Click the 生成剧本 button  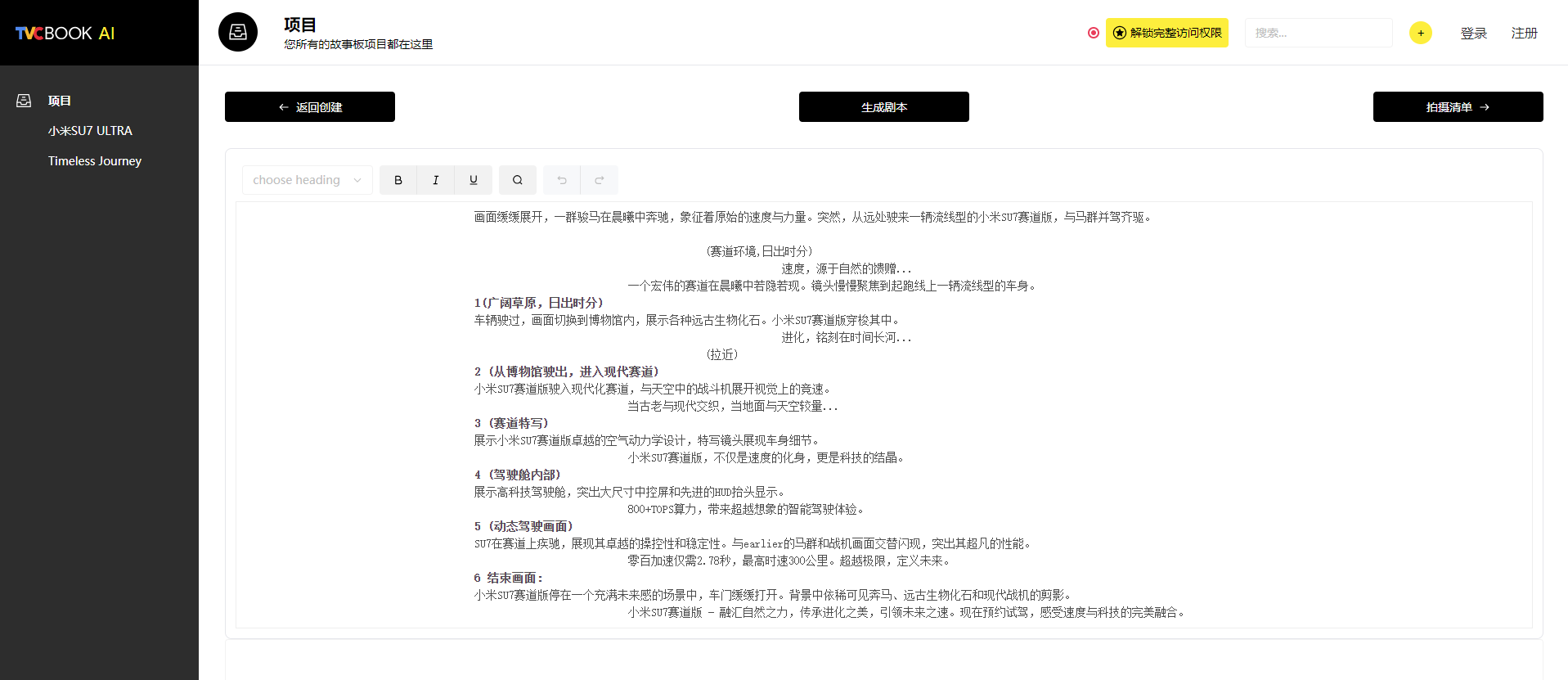pyautogui.click(x=884, y=107)
